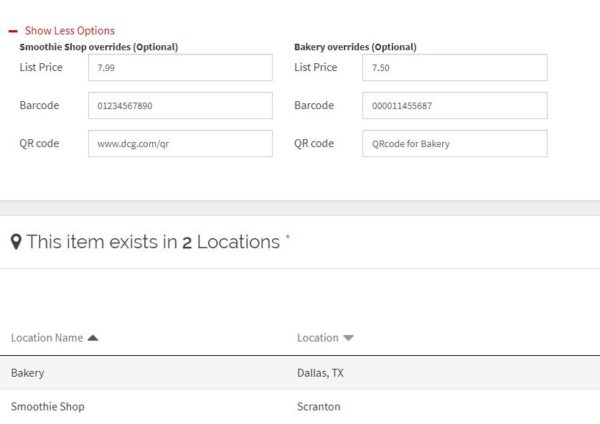600x424 pixels.
Task: Select Smoothie Shop QR code field
Action: [x=180, y=144]
